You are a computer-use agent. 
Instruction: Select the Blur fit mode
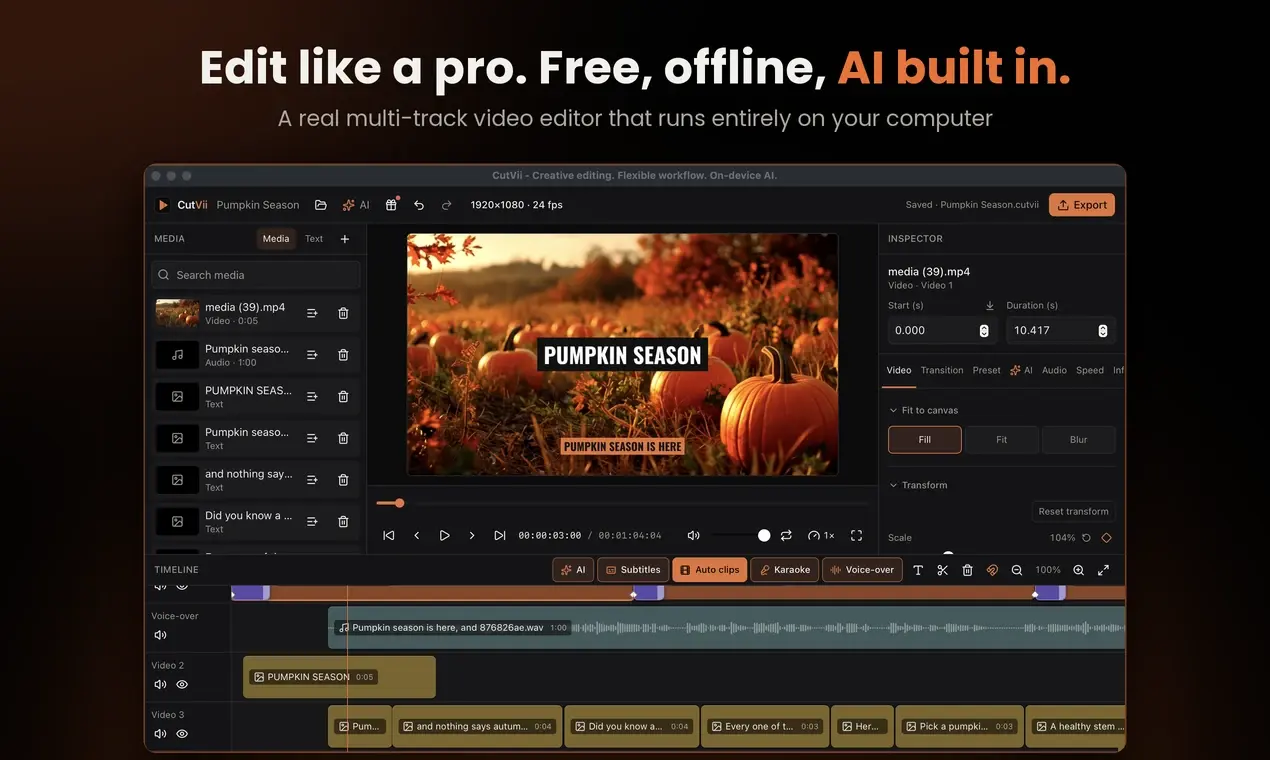(1079, 440)
